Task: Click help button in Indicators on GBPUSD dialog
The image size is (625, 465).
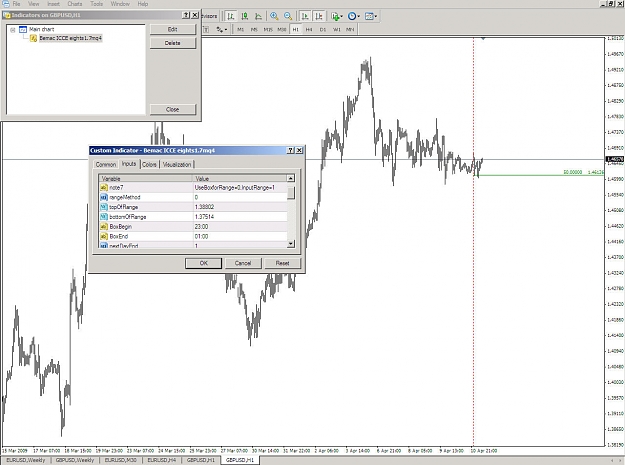Action: click(x=186, y=15)
